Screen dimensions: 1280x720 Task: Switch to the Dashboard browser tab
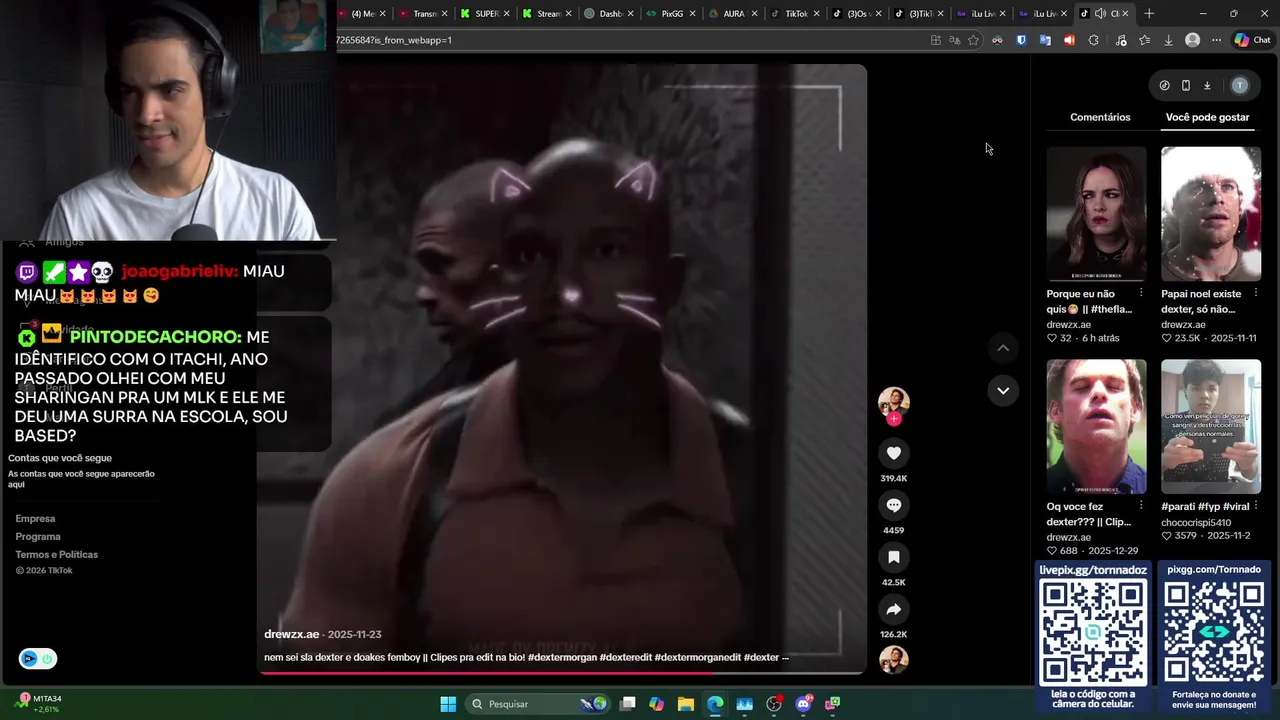pos(605,13)
